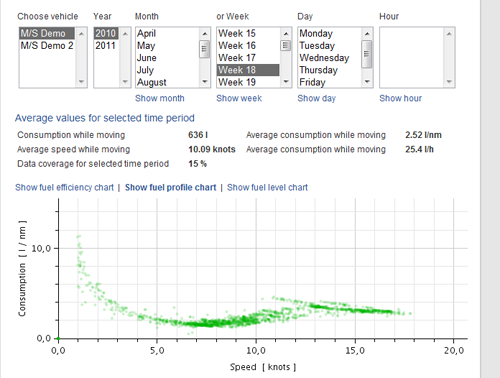Click Year list scroll down arrow
This screenshot has width=500, height=378.
(x=125, y=81)
